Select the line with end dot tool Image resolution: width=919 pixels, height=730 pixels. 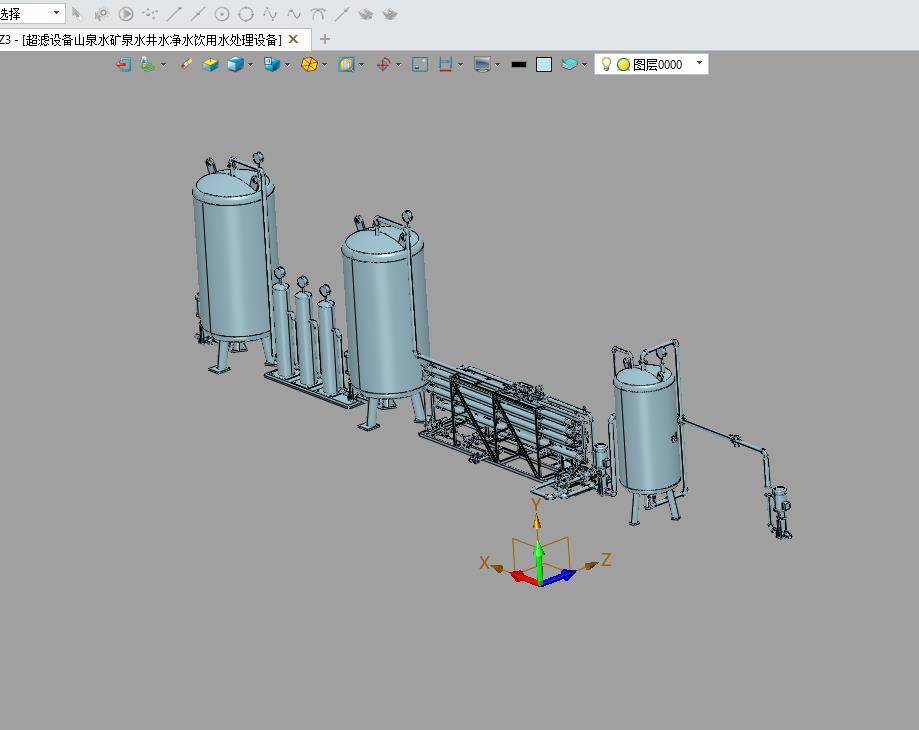coord(342,13)
